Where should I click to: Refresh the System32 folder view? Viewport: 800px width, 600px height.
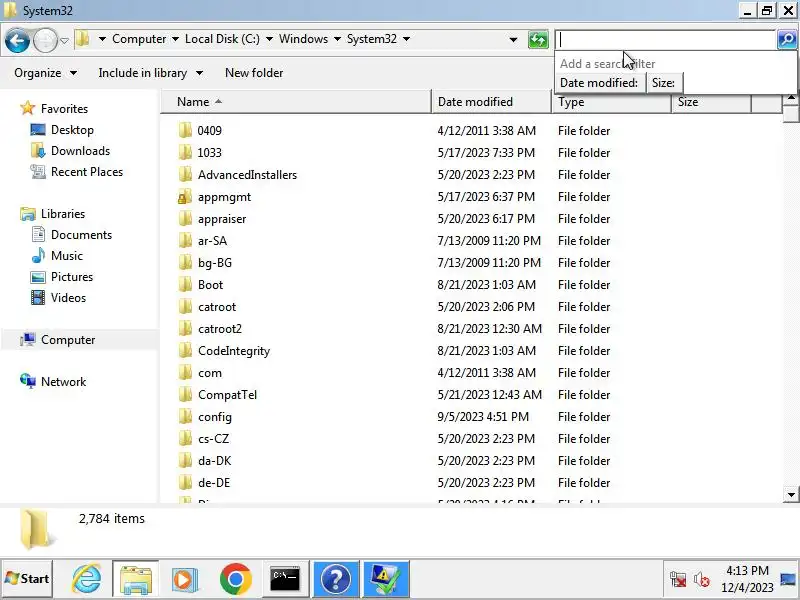pos(538,40)
